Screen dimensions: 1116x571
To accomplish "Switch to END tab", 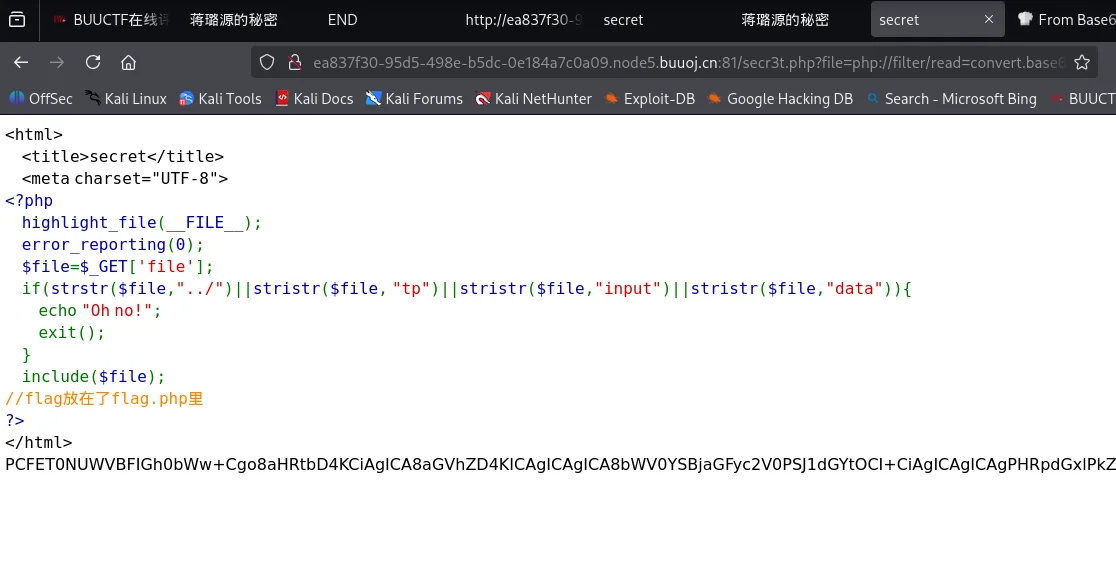I will (x=342, y=20).
